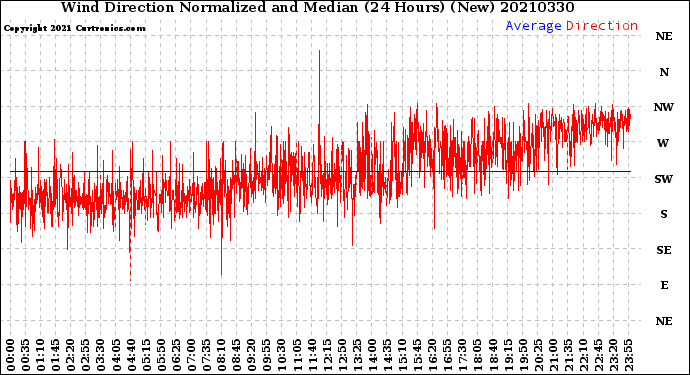690x375 pixels.
Task: Click the 05:50 time axis label
Action: tap(161, 355)
